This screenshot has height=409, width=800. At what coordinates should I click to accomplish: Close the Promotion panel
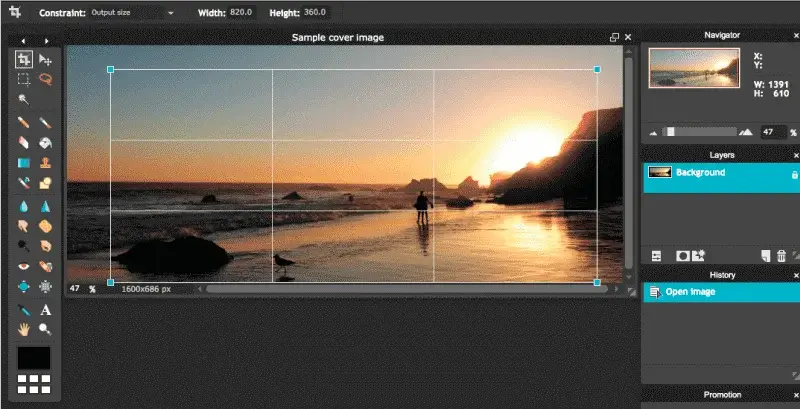(796, 395)
